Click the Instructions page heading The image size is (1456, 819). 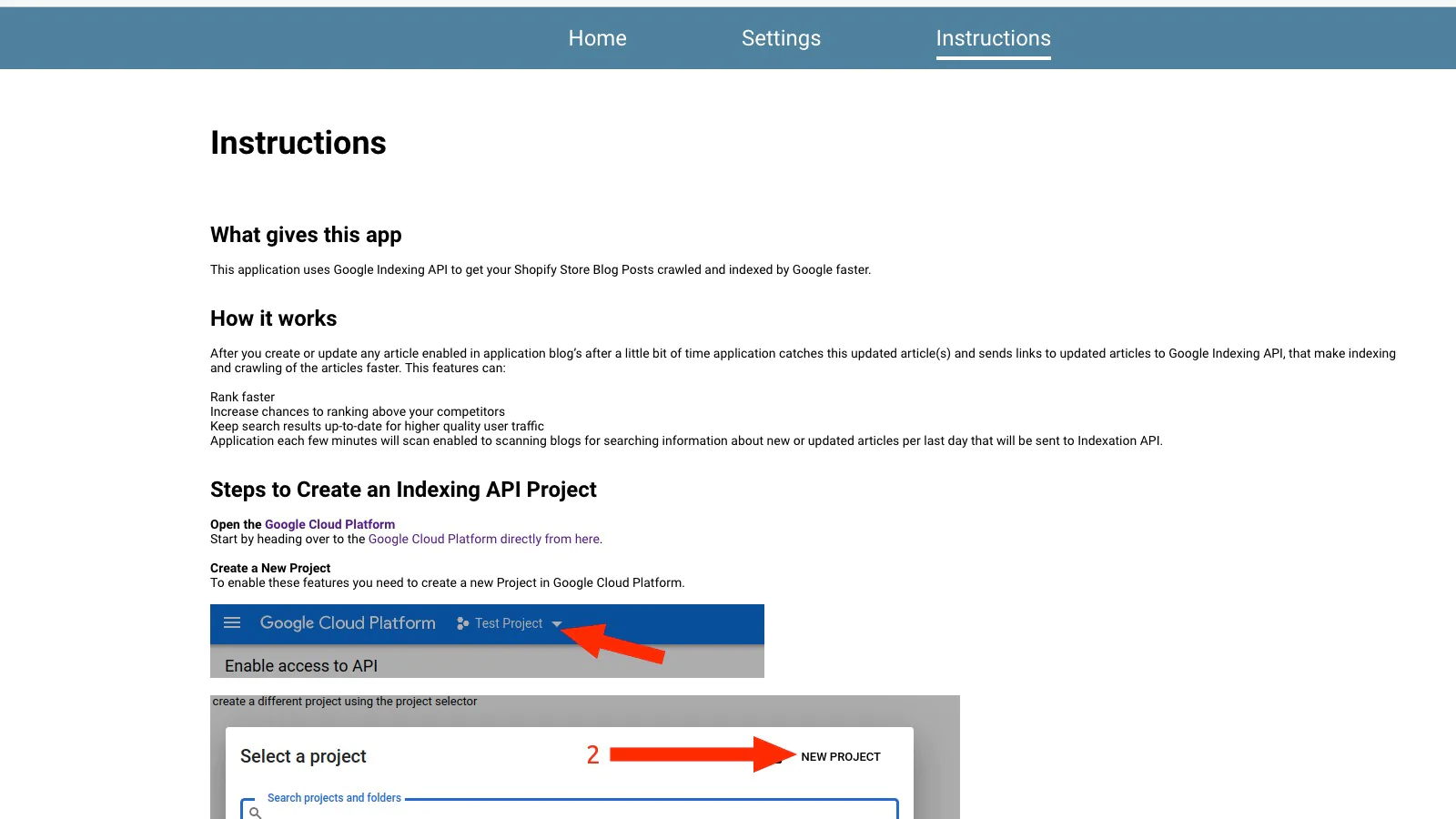[298, 143]
